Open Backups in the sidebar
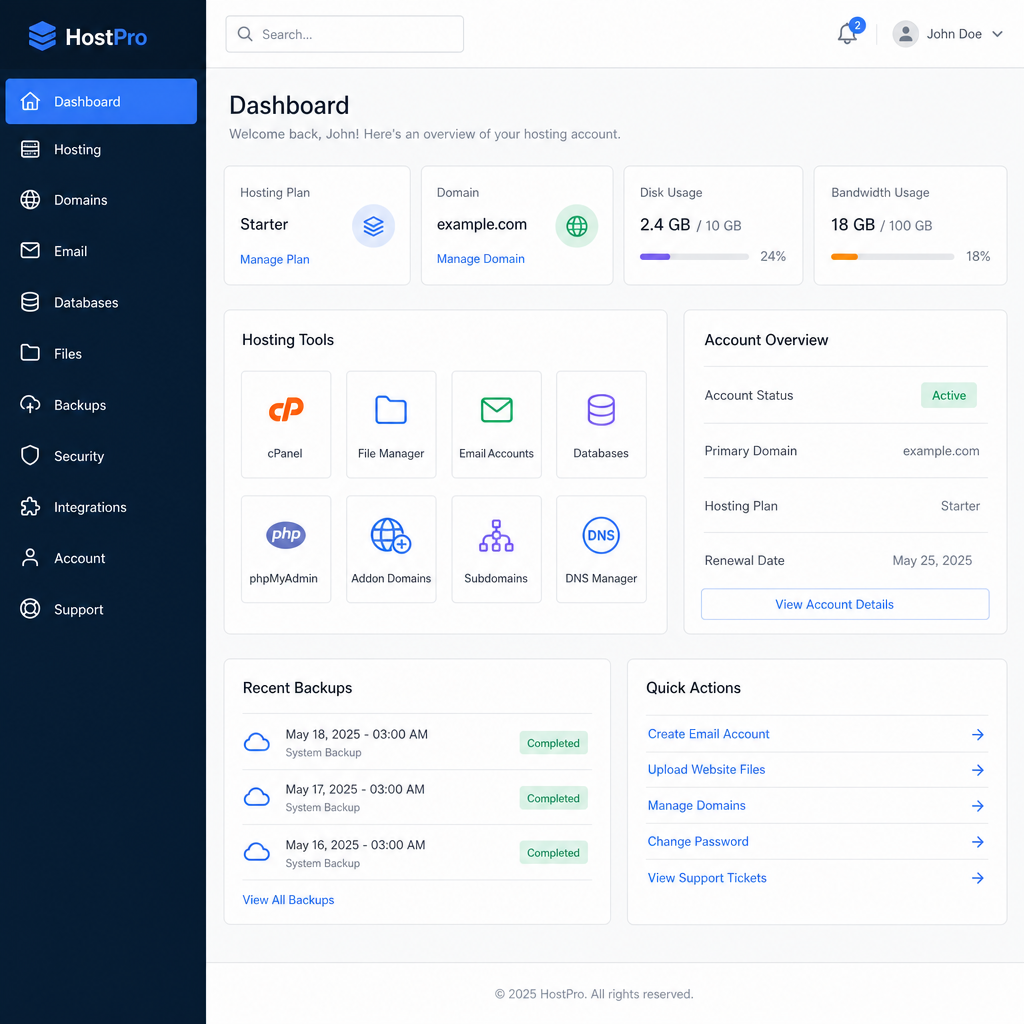Image resolution: width=1024 pixels, height=1024 pixels. [101, 405]
